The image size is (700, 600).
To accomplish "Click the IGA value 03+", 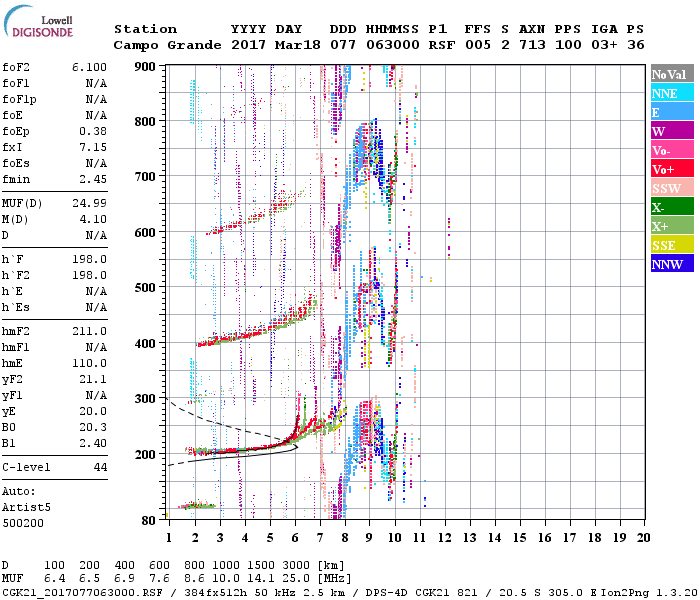I will click(604, 45).
